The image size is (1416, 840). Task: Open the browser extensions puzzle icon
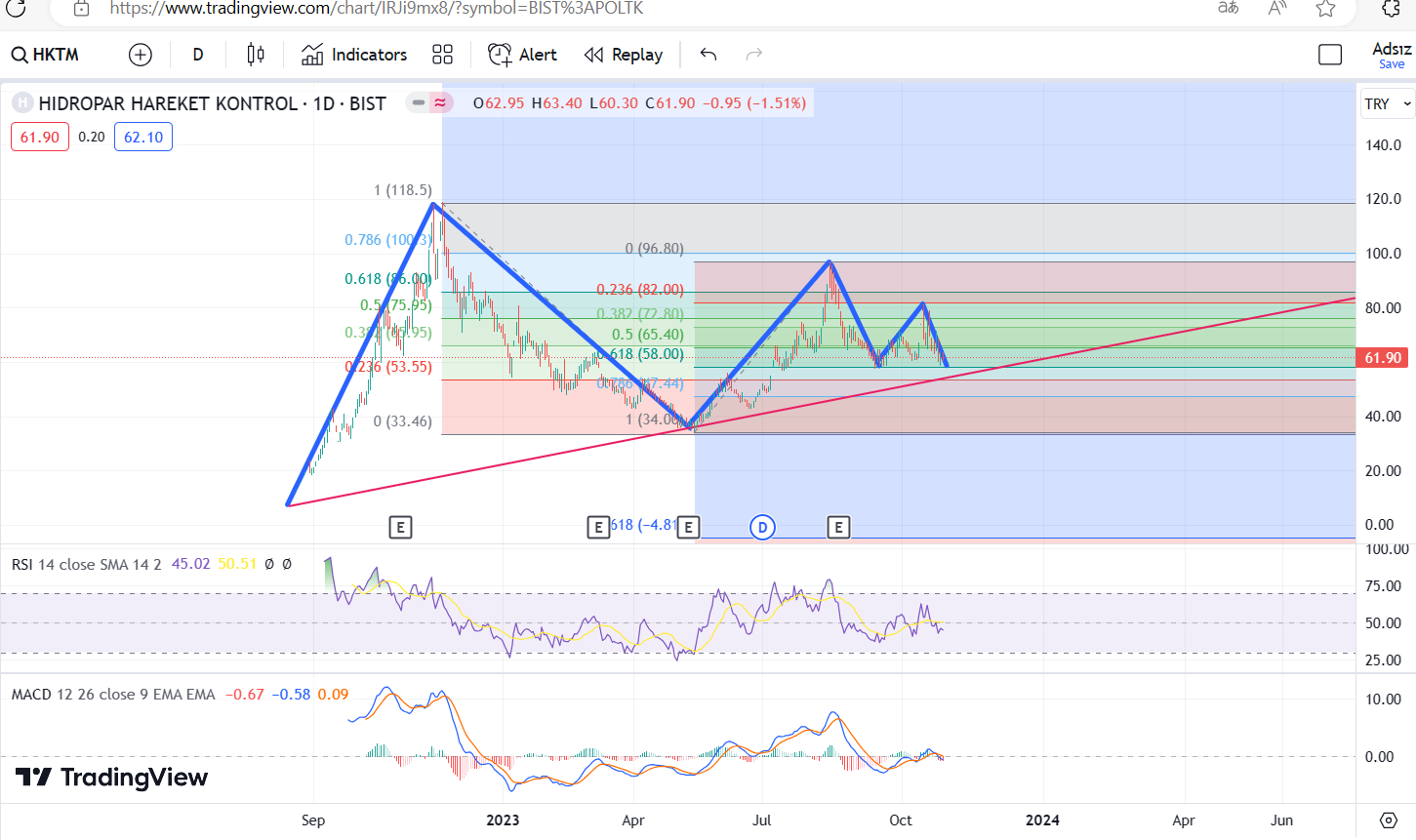(x=1392, y=9)
